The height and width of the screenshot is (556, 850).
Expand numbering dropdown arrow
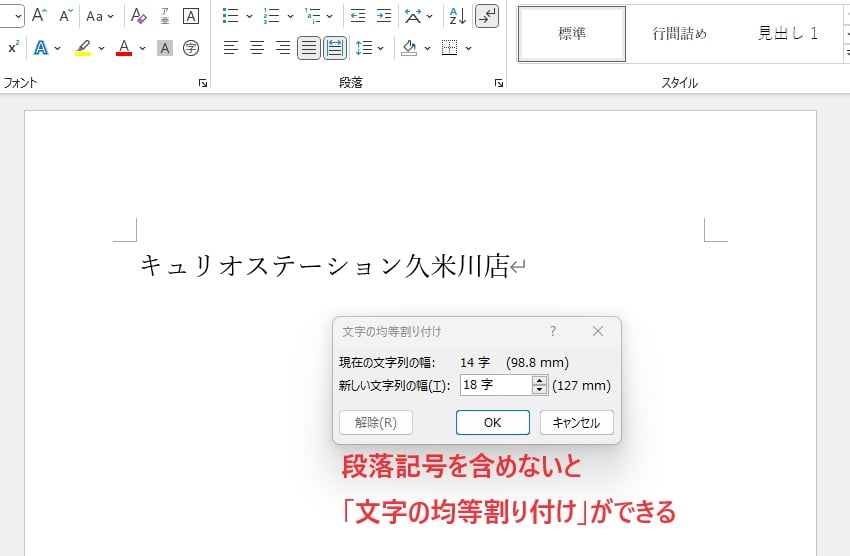click(290, 16)
